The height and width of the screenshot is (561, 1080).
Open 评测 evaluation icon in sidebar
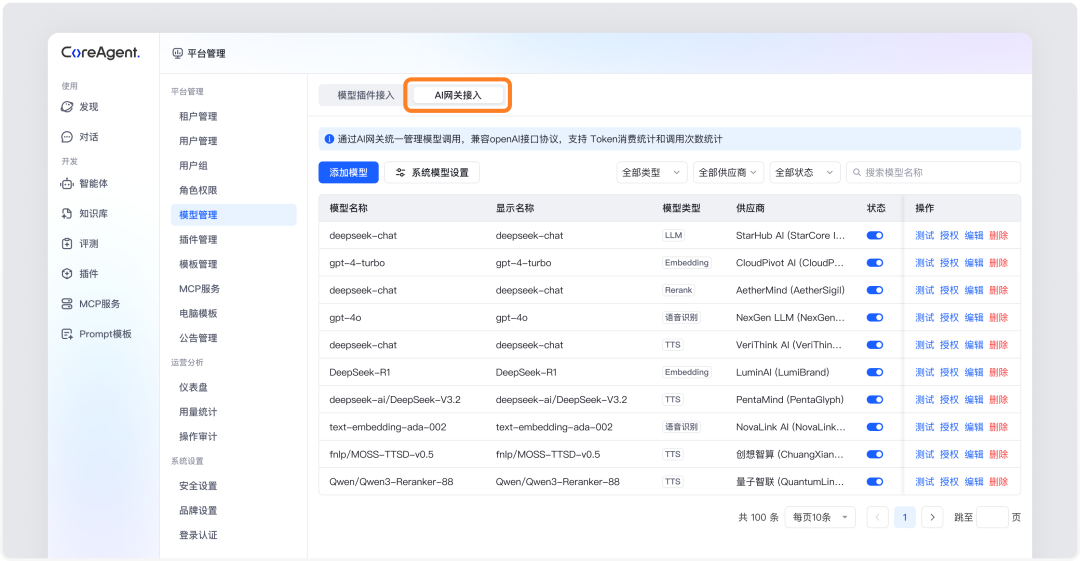click(67, 243)
